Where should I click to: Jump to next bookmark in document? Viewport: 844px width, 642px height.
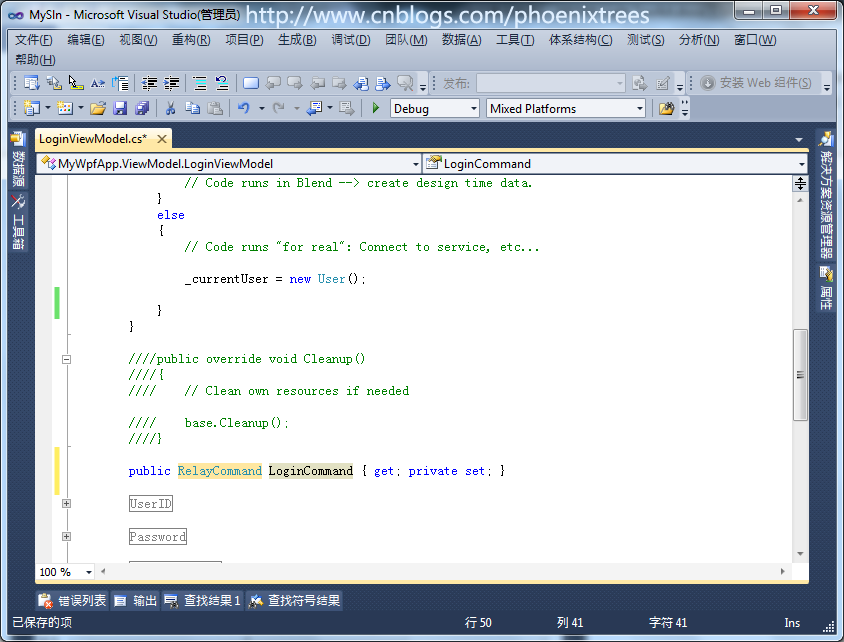383,83
